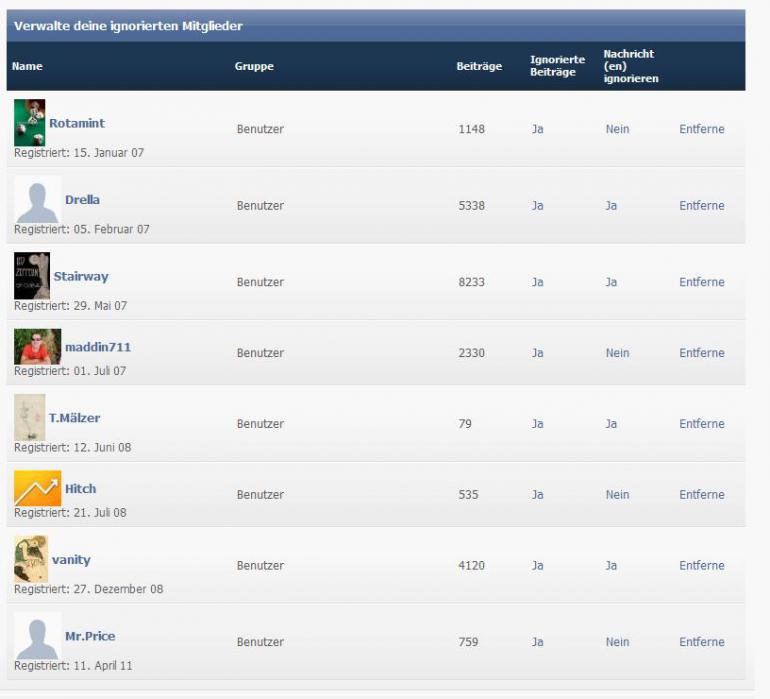Click 'Benutzer' group in Mr.Price row
This screenshot has width=770, height=699.
click(x=260, y=642)
